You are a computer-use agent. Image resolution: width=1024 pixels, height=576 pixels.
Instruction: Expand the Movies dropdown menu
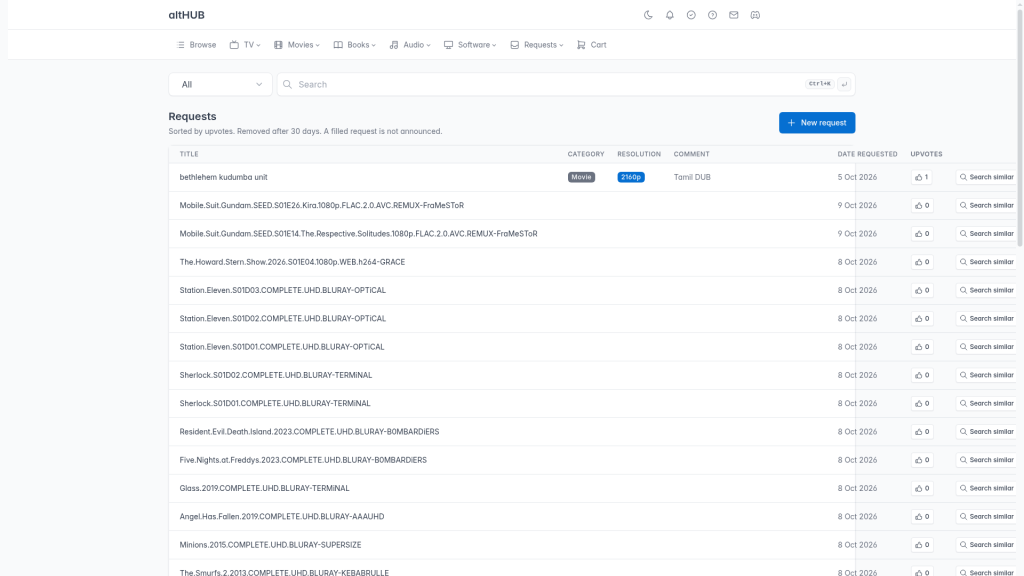tap(296, 45)
